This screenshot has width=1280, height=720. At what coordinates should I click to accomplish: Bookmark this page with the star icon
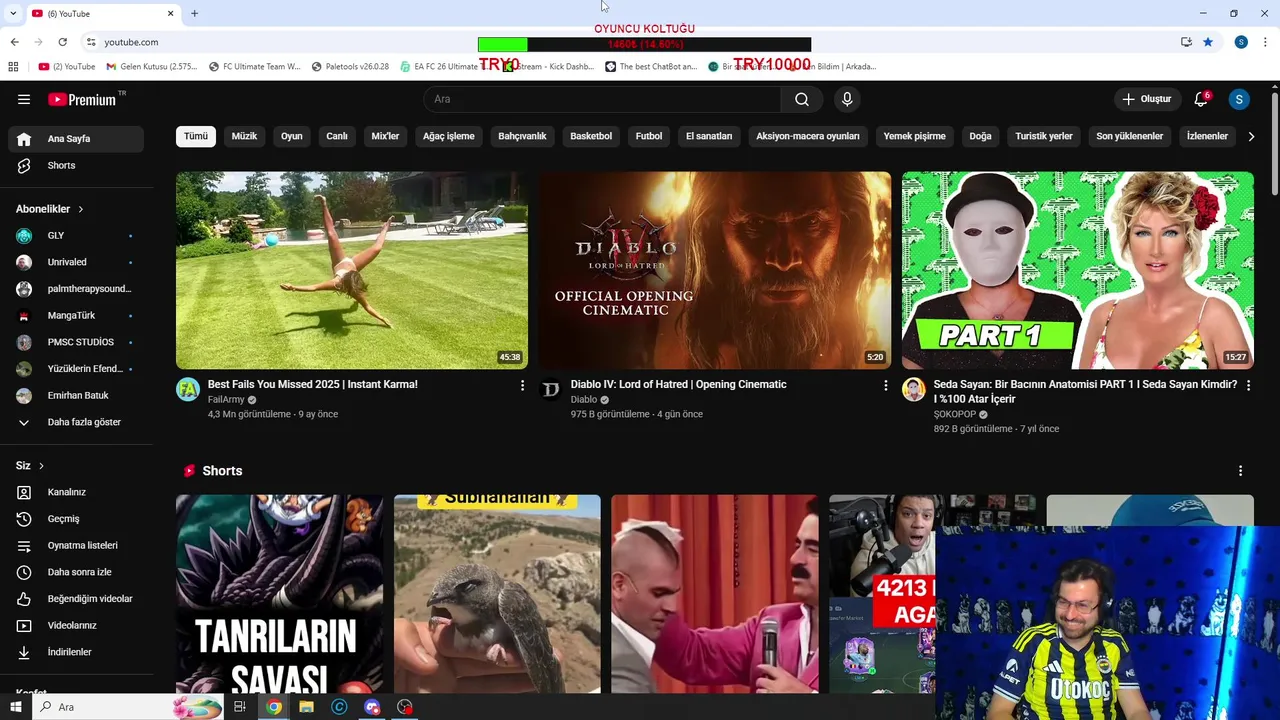[1208, 42]
